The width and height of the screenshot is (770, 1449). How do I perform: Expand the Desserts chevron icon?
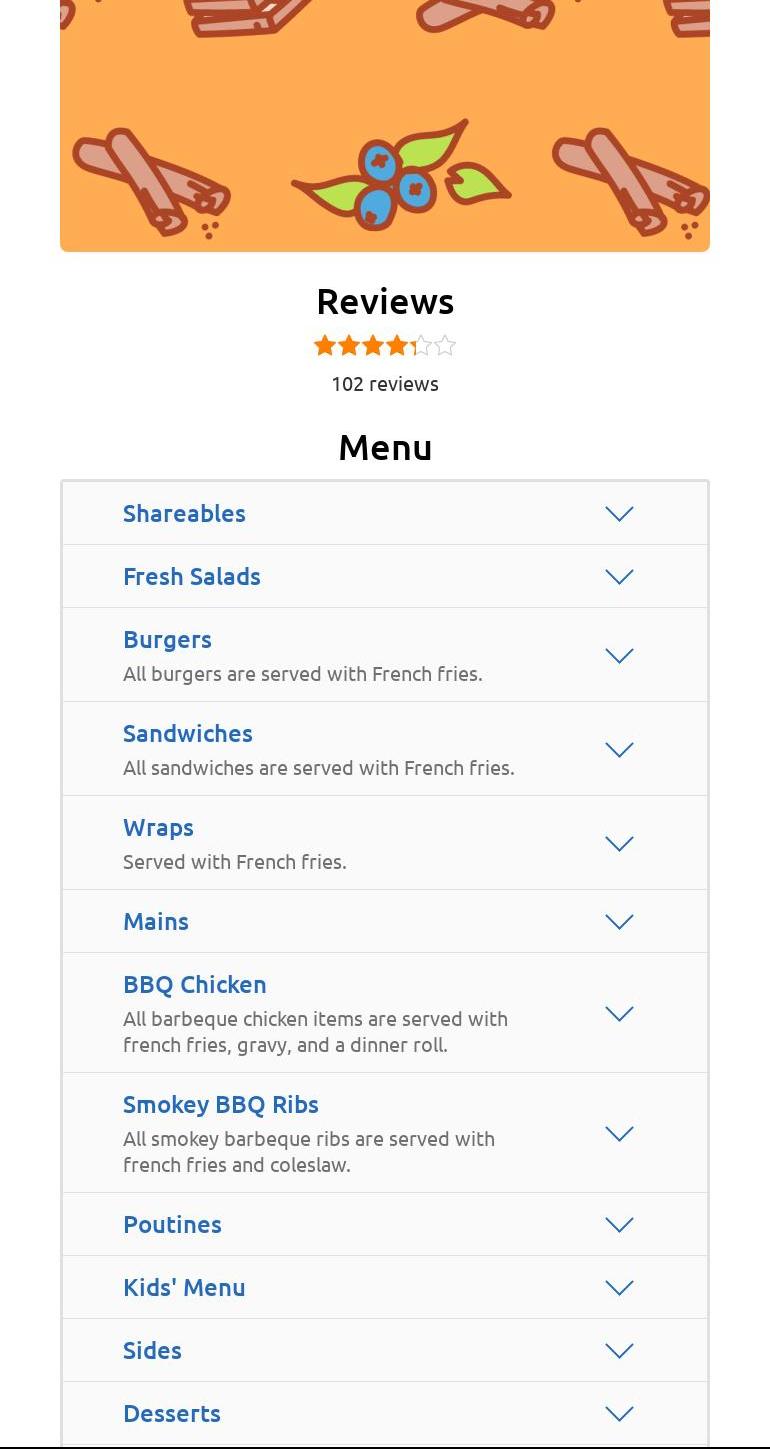click(x=620, y=1414)
